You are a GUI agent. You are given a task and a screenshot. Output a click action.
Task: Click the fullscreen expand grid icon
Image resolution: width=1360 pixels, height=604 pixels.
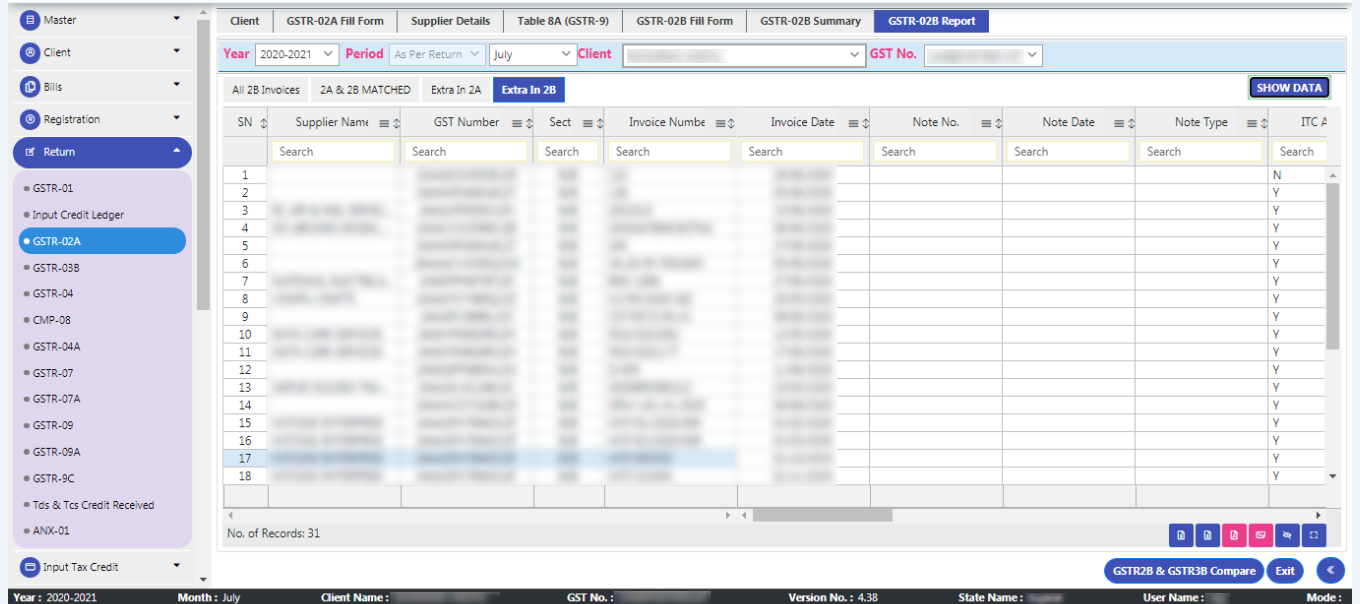pyautogui.click(x=1314, y=535)
